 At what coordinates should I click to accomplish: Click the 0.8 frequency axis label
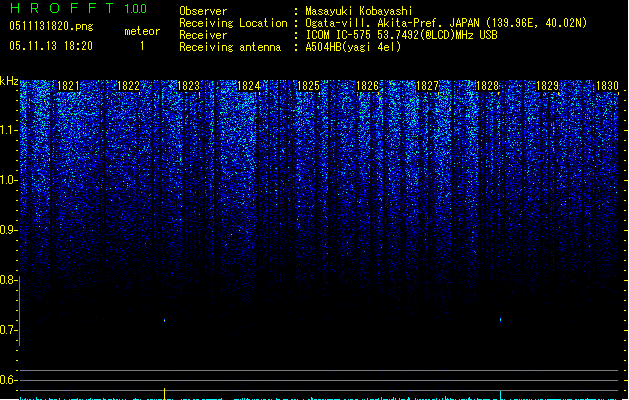[8, 280]
